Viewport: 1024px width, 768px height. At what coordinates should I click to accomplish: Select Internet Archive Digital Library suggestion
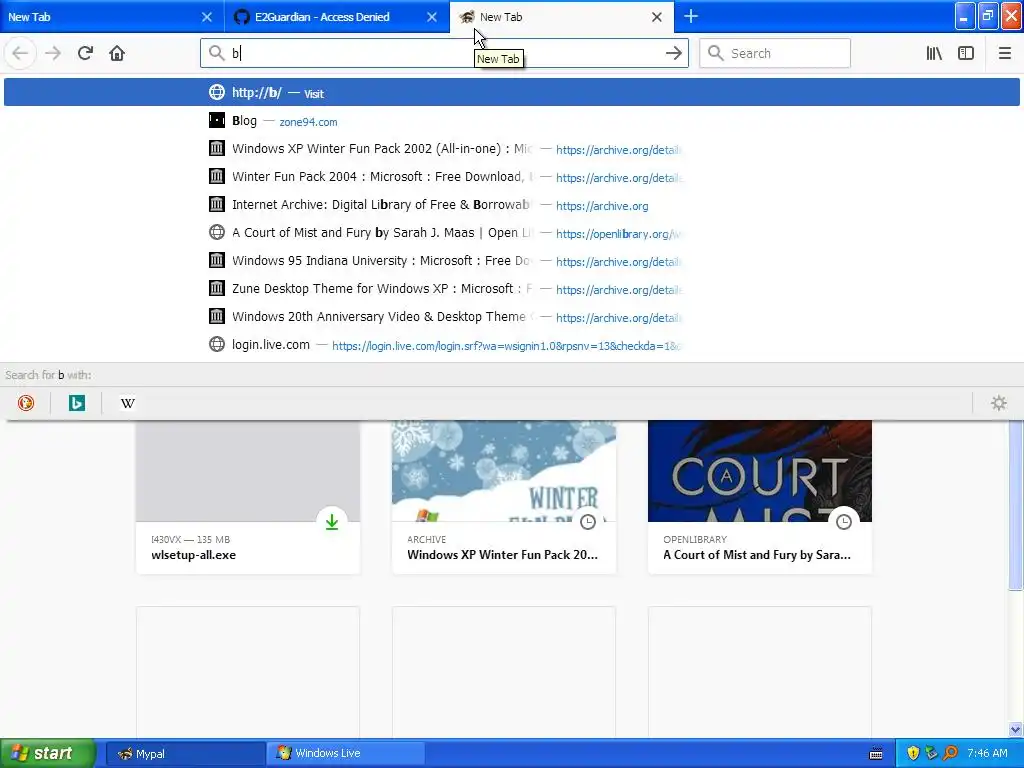[511, 205]
